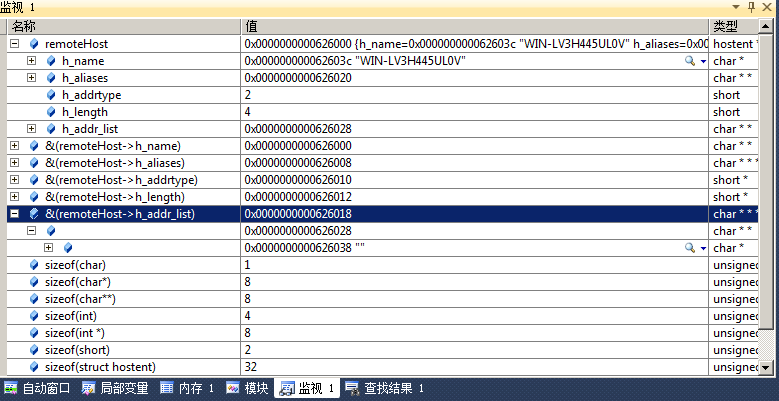Click the h_length variable cube icon

click(51, 112)
